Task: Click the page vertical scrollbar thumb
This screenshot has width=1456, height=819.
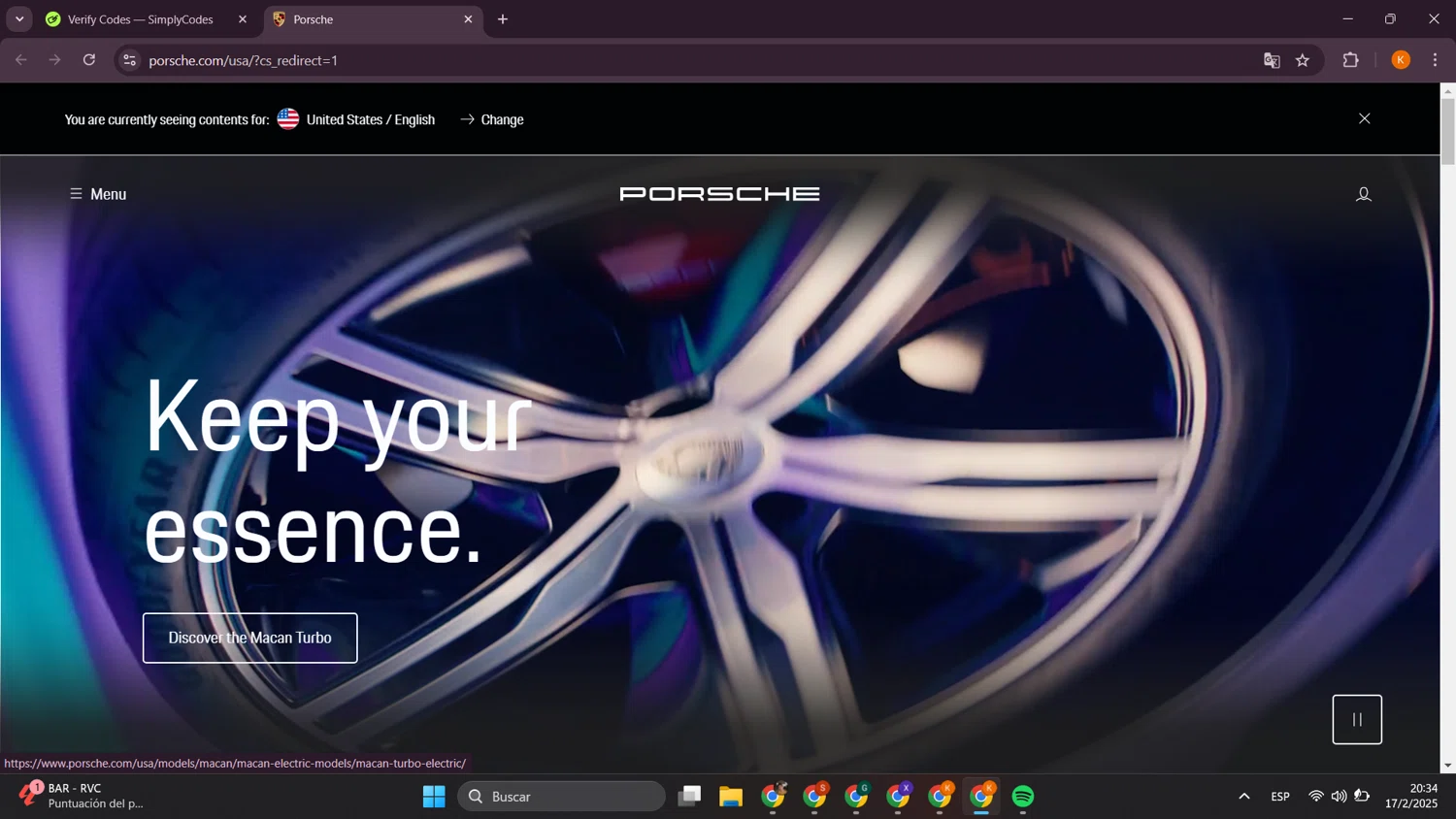Action: point(1448,131)
